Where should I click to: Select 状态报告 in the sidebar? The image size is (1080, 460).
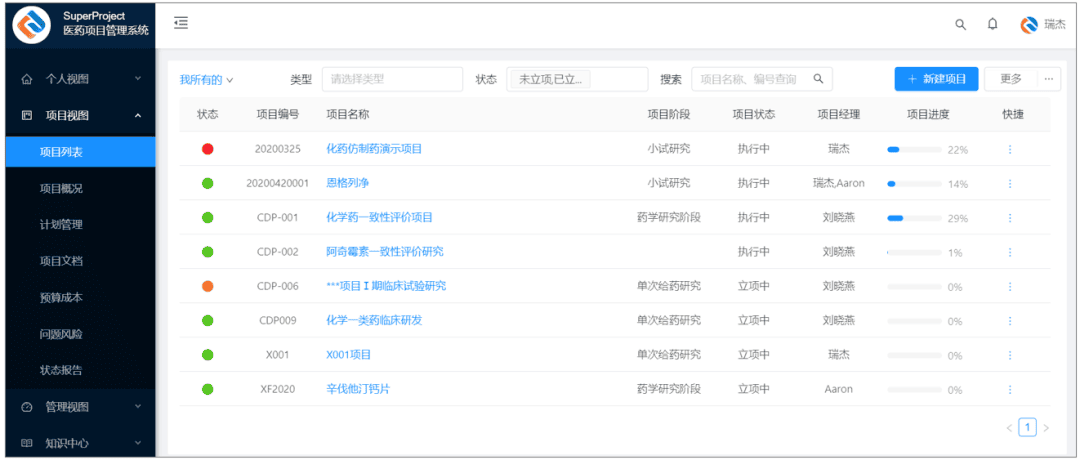pyautogui.click(x=80, y=370)
